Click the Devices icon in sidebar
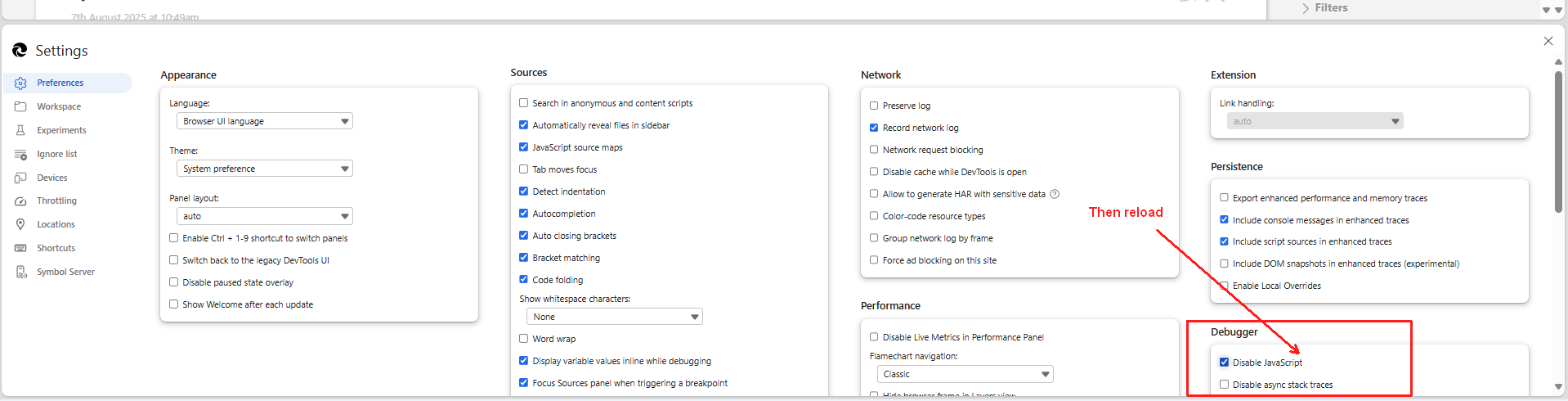 click(20, 178)
